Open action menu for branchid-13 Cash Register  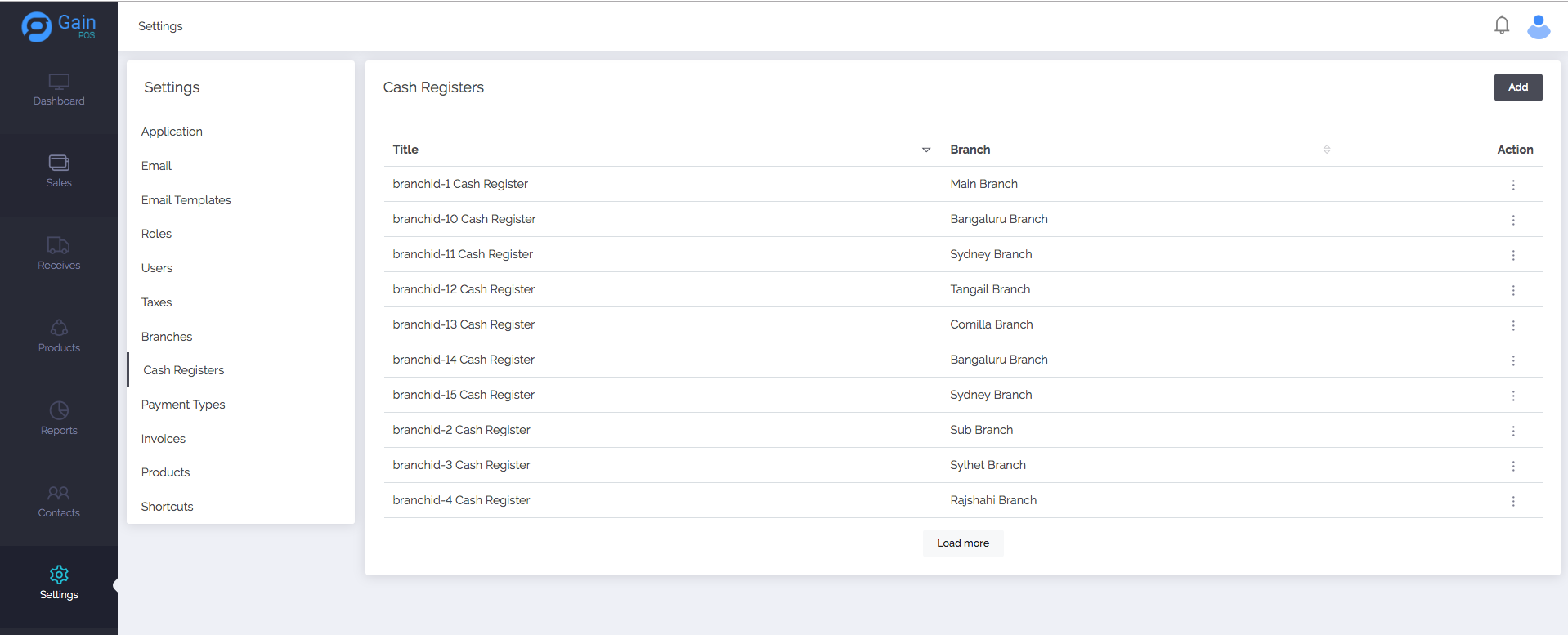click(x=1512, y=325)
